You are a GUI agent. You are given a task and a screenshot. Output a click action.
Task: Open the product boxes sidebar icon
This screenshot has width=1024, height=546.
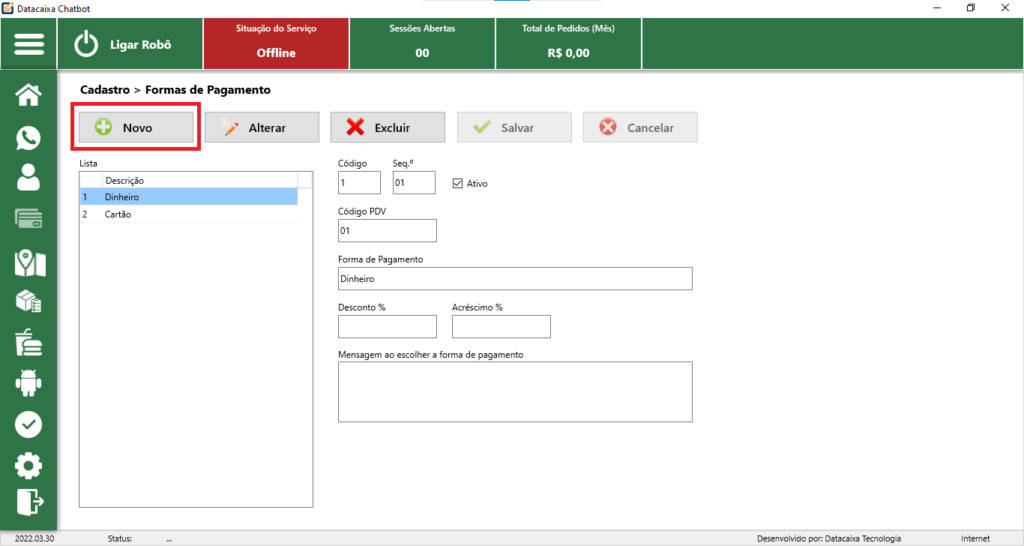tap(29, 301)
